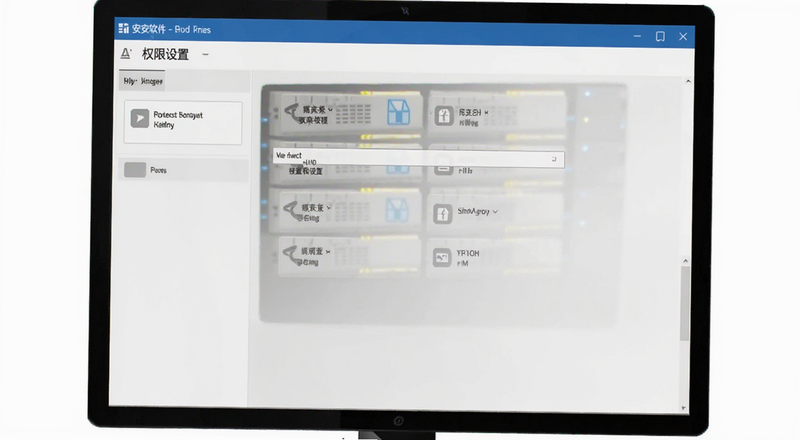This screenshot has height=440, width=800.
Task: Click the triangle icon beside 权限设置
Action: coord(126,54)
